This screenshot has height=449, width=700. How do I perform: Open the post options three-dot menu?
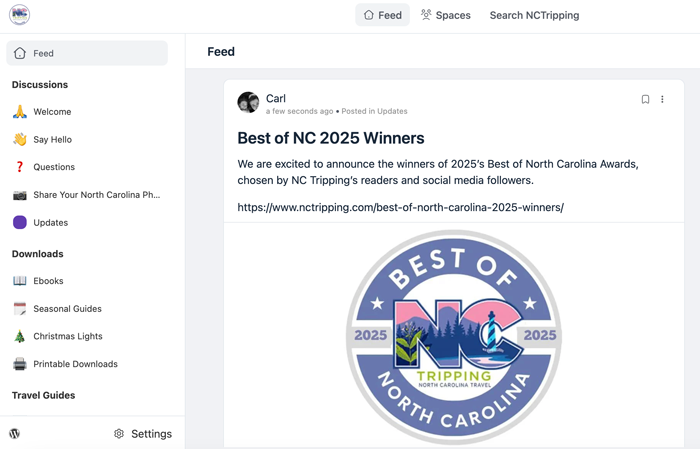pyautogui.click(x=662, y=99)
